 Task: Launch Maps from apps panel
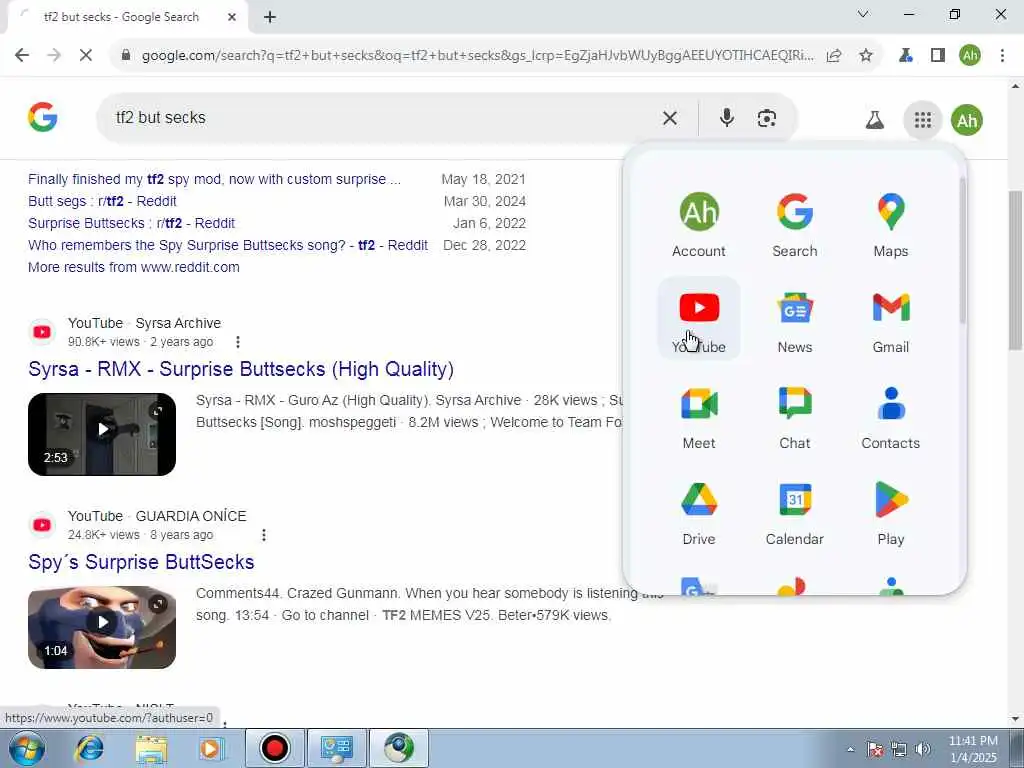pos(891,224)
